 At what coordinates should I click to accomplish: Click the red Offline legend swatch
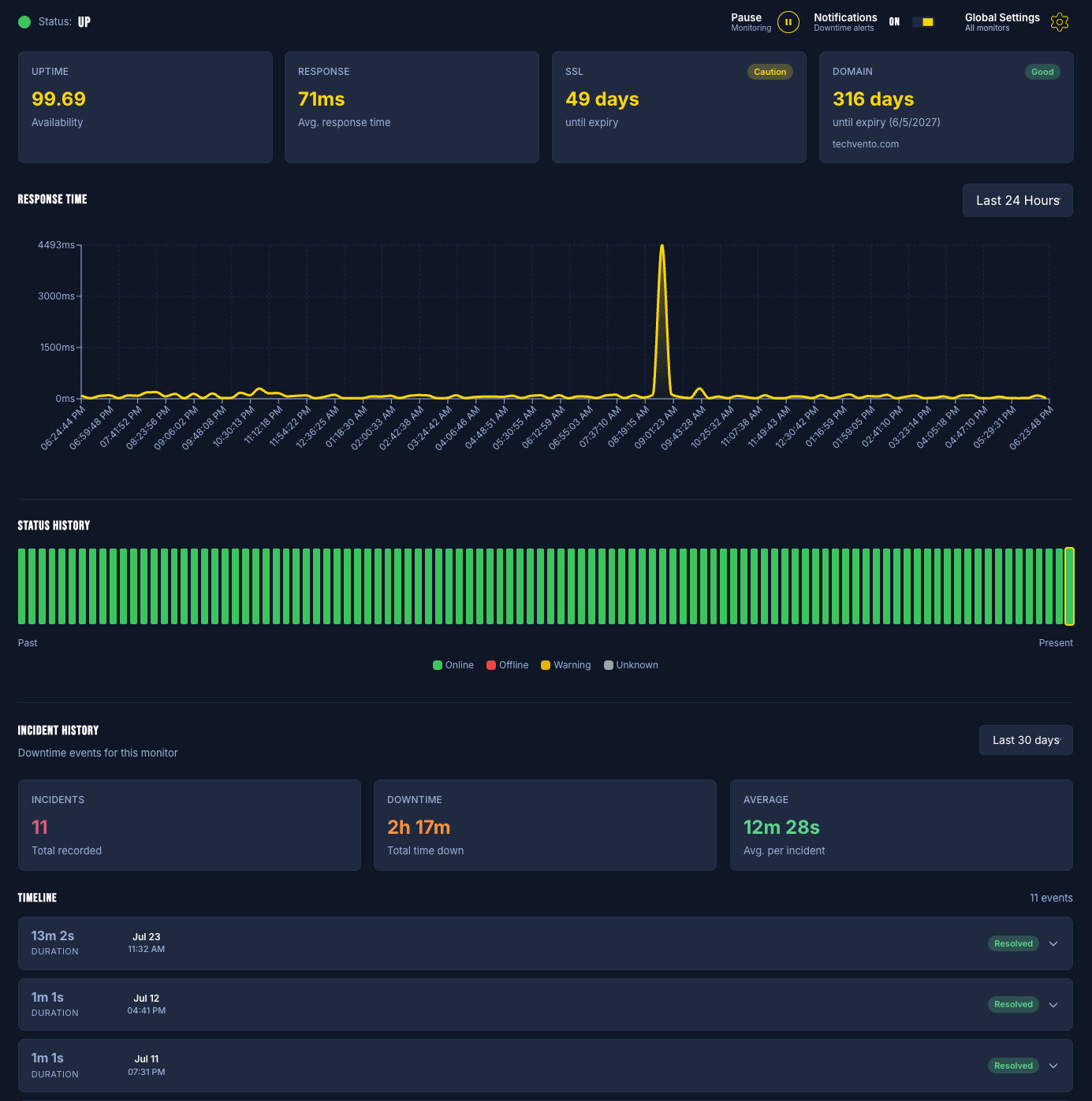(x=491, y=665)
